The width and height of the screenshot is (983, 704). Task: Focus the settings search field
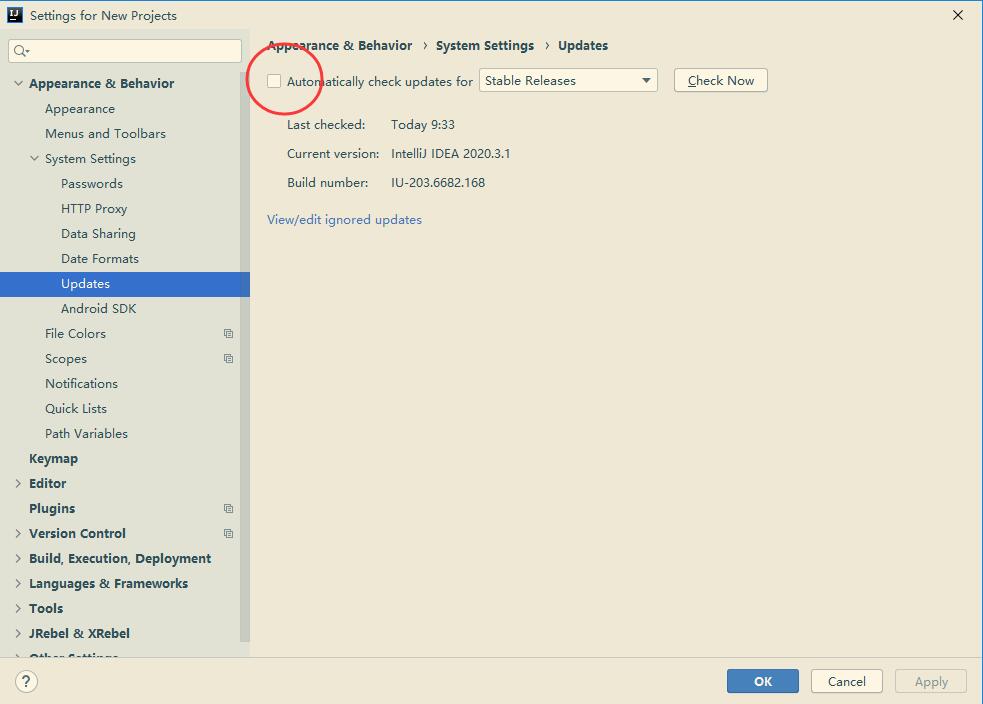[x=125, y=51]
